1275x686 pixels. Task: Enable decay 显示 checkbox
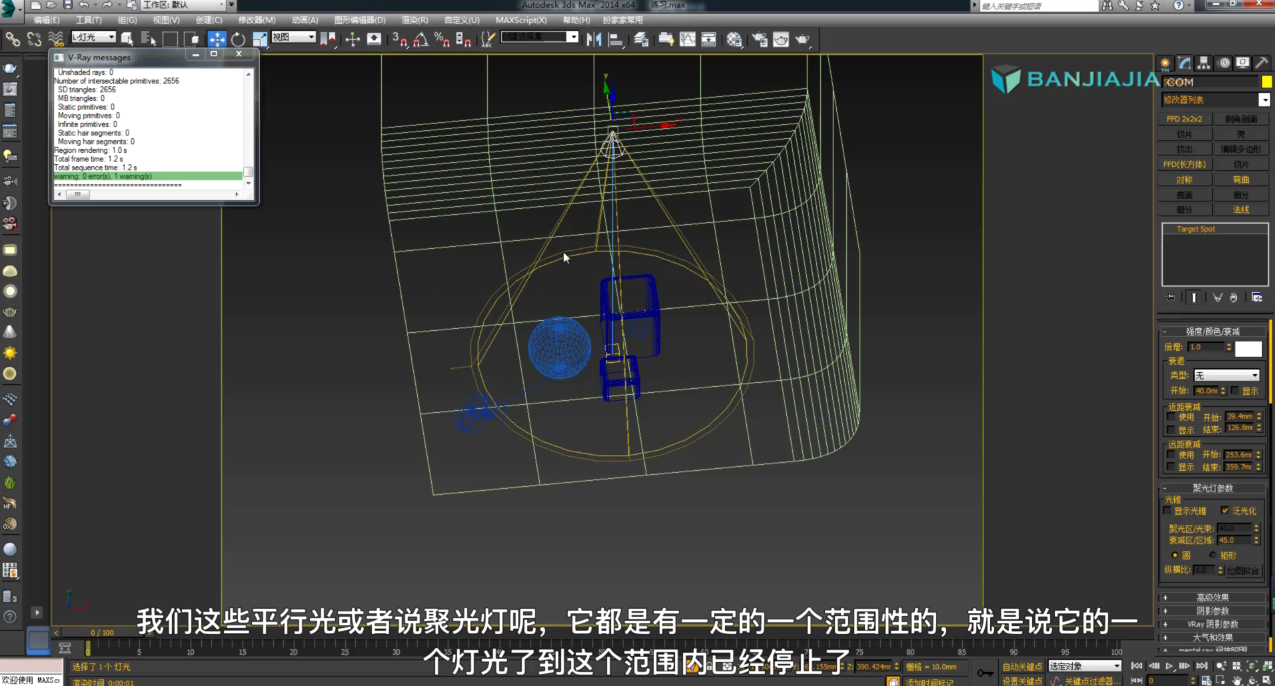click(x=1236, y=391)
